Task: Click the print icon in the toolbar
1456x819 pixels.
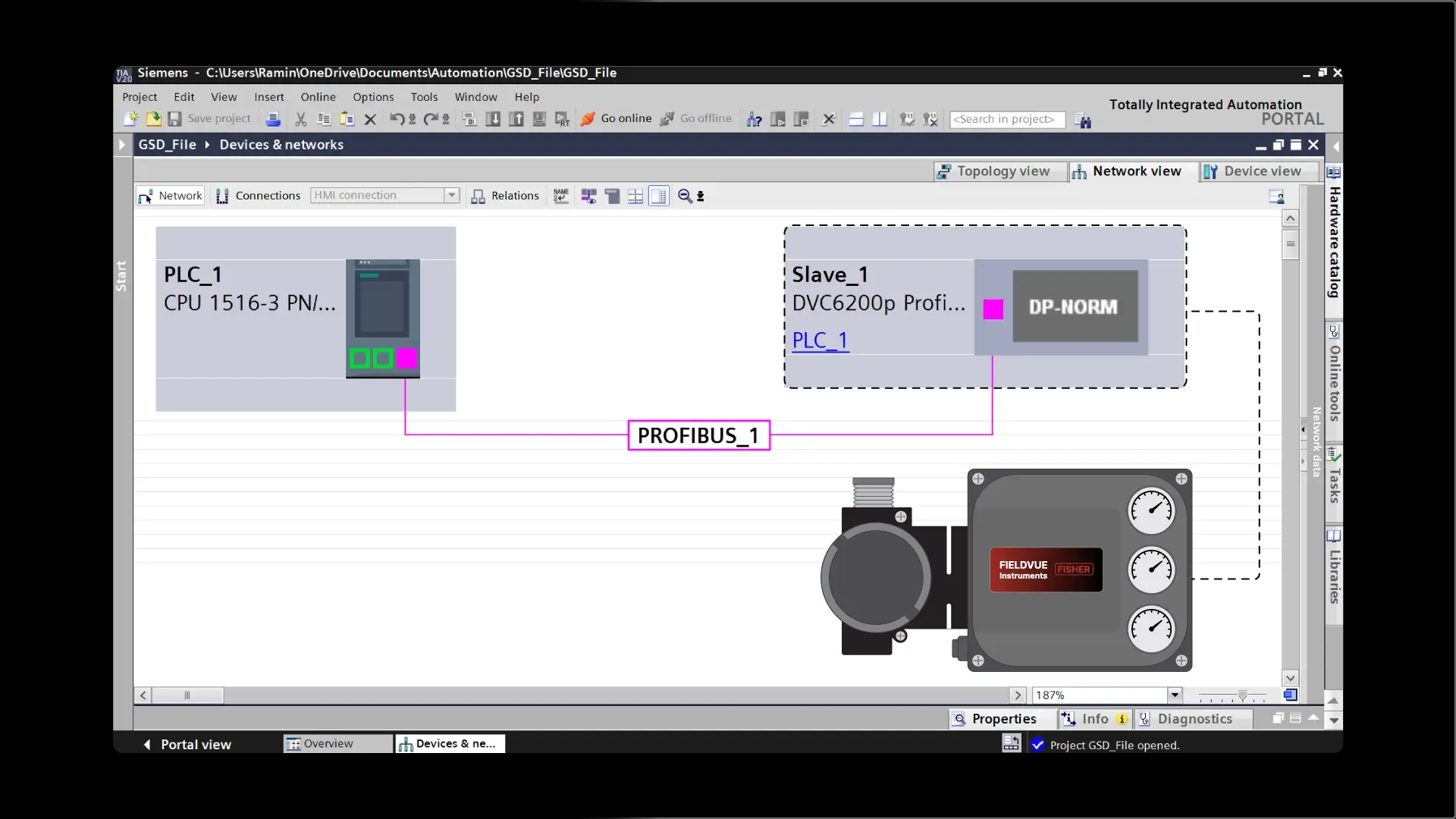Action: point(273,119)
